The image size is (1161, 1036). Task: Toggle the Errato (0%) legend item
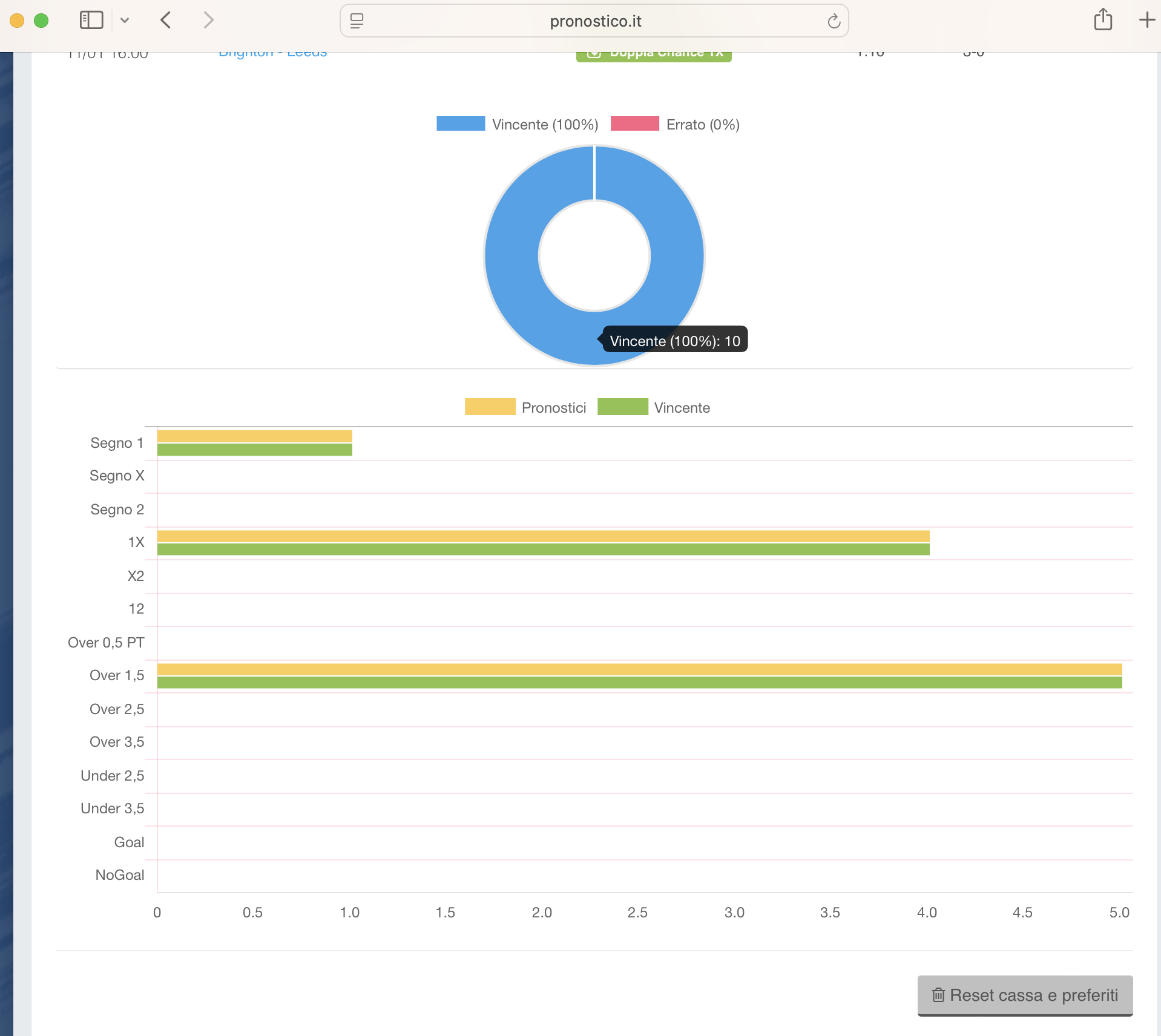[x=675, y=124]
